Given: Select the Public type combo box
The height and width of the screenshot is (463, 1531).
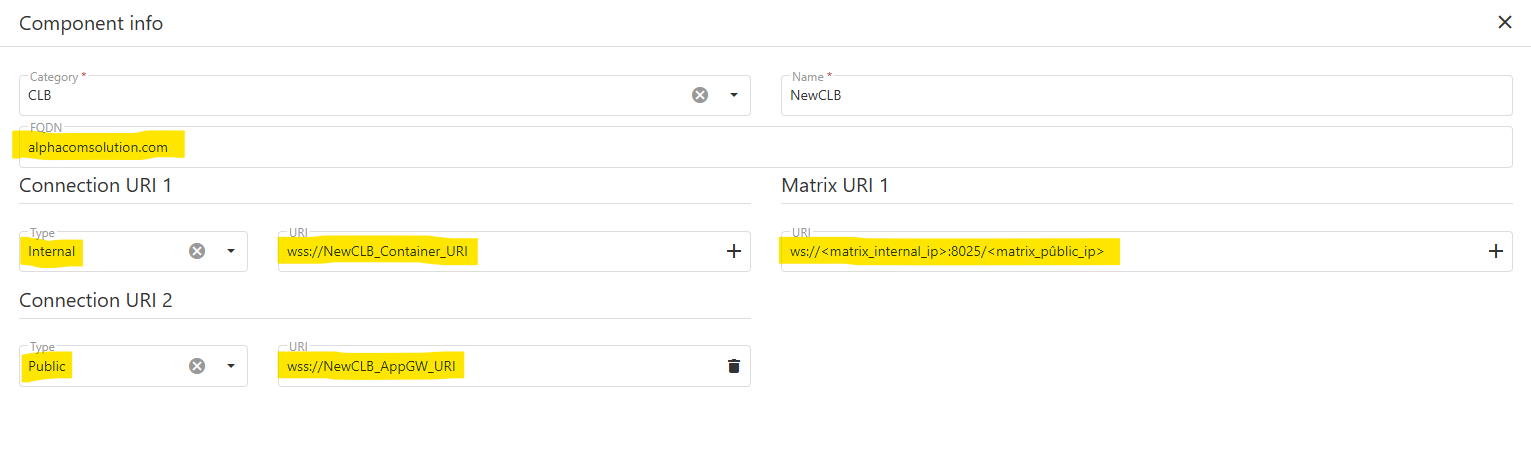Looking at the screenshot, I should coord(100,366).
